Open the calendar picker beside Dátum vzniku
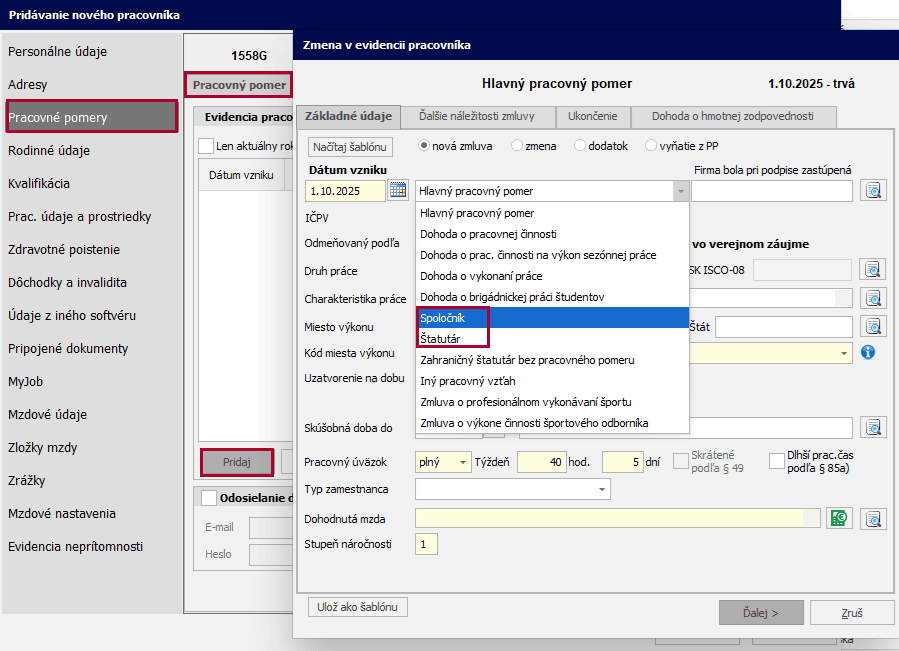The image size is (899, 651). tap(398, 191)
